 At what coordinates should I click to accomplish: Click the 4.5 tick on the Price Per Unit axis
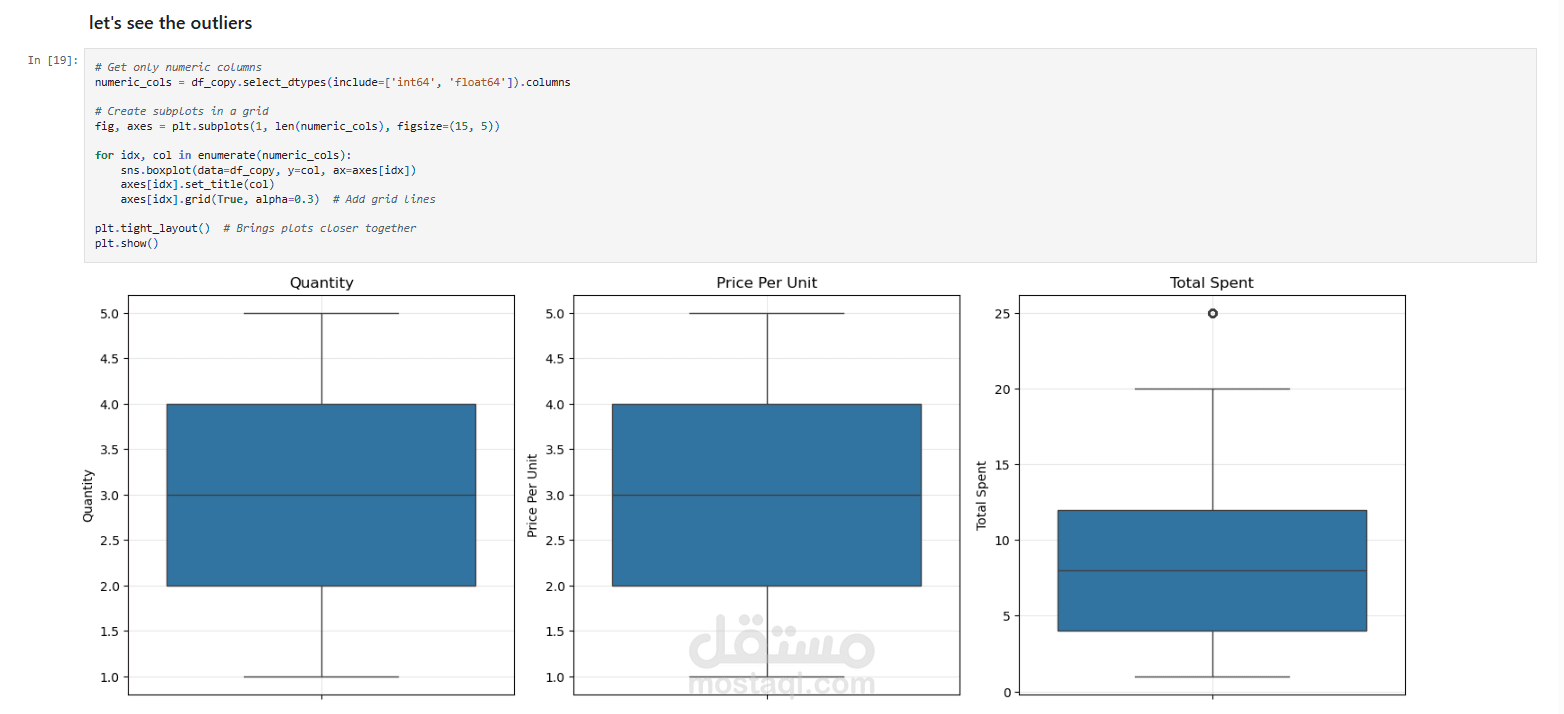(x=556, y=359)
